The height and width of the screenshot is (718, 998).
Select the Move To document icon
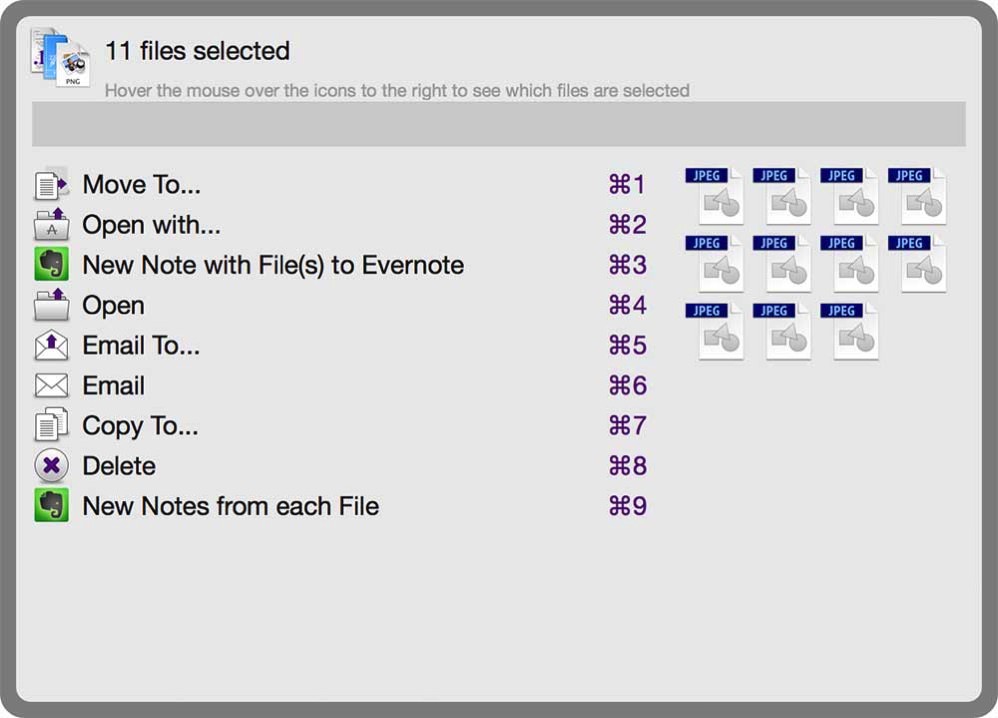[x=48, y=184]
